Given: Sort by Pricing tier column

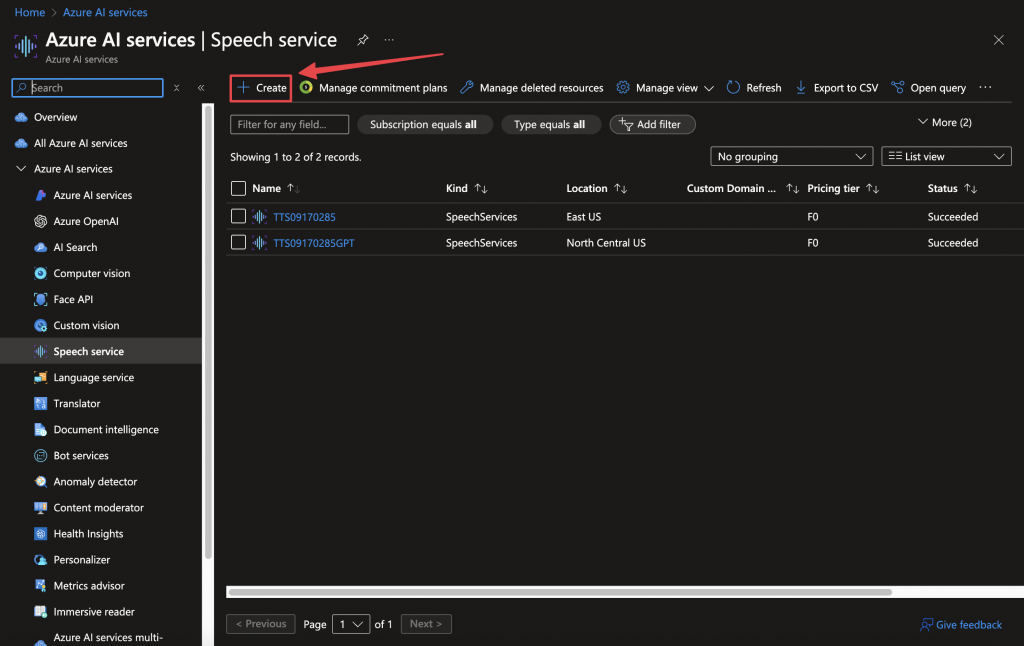Looking at the screenshot, I should point(843,188).
